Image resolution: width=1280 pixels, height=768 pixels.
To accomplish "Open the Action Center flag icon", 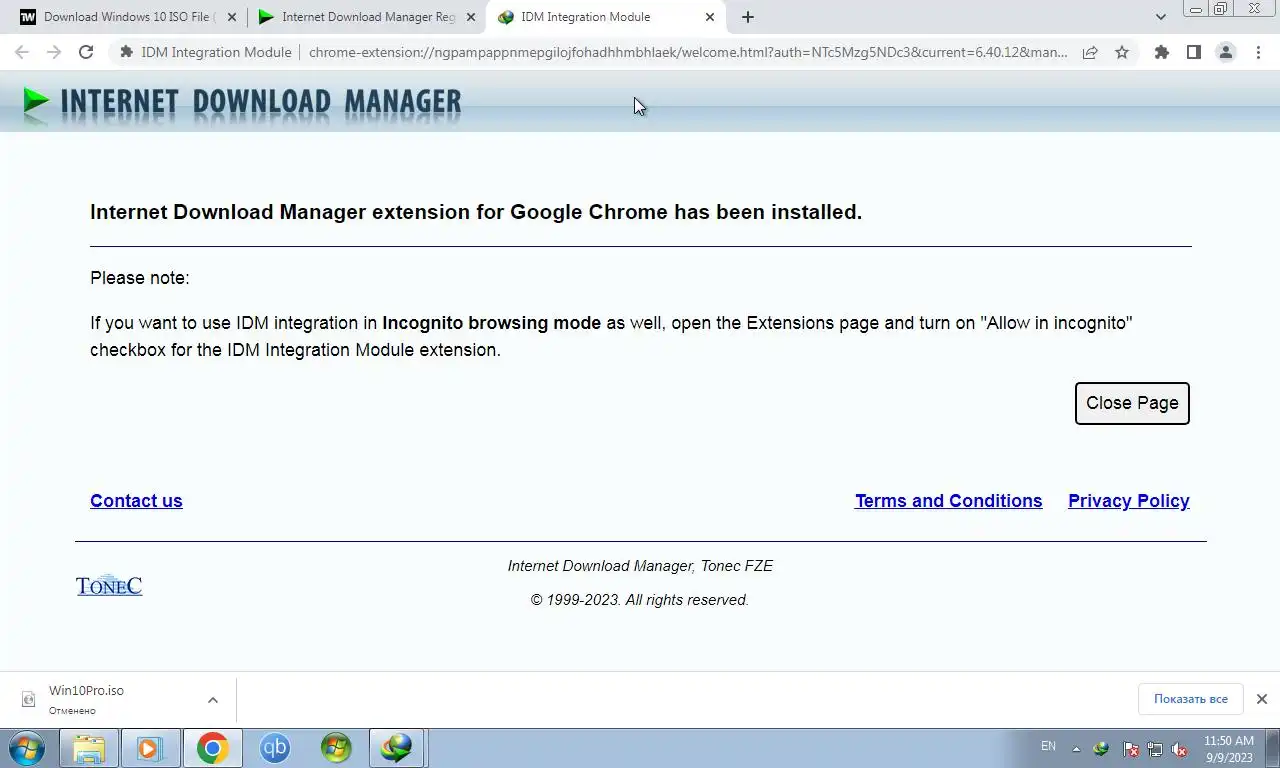I will (1131, 749).
